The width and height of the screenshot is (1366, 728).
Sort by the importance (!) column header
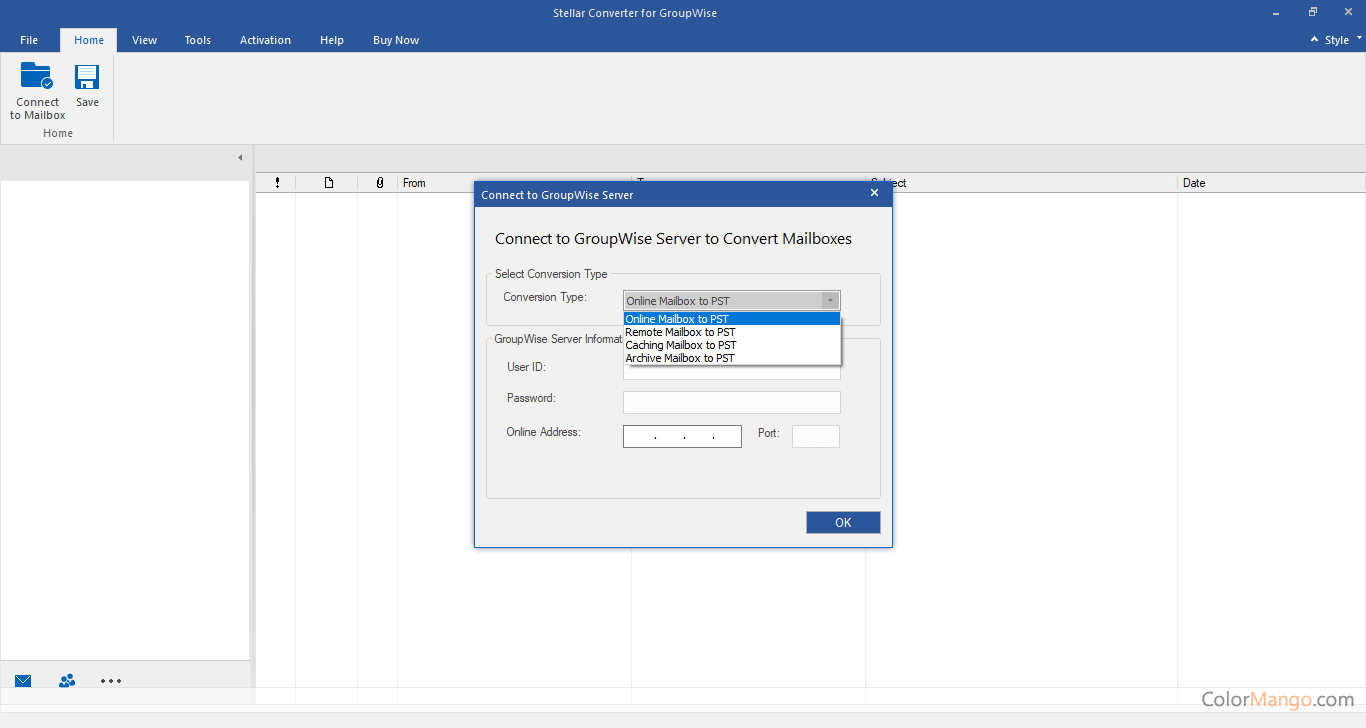click(277, 183)
